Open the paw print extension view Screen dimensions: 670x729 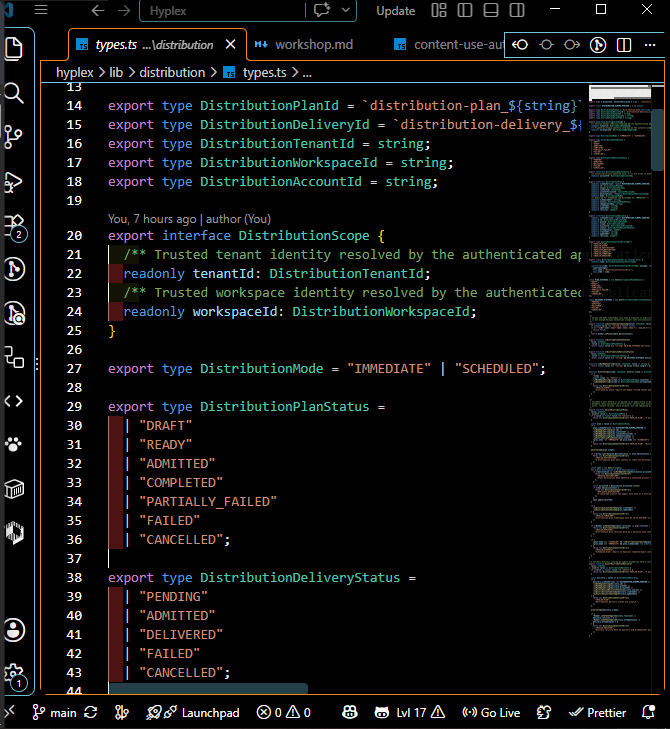(x=14, y=444)
